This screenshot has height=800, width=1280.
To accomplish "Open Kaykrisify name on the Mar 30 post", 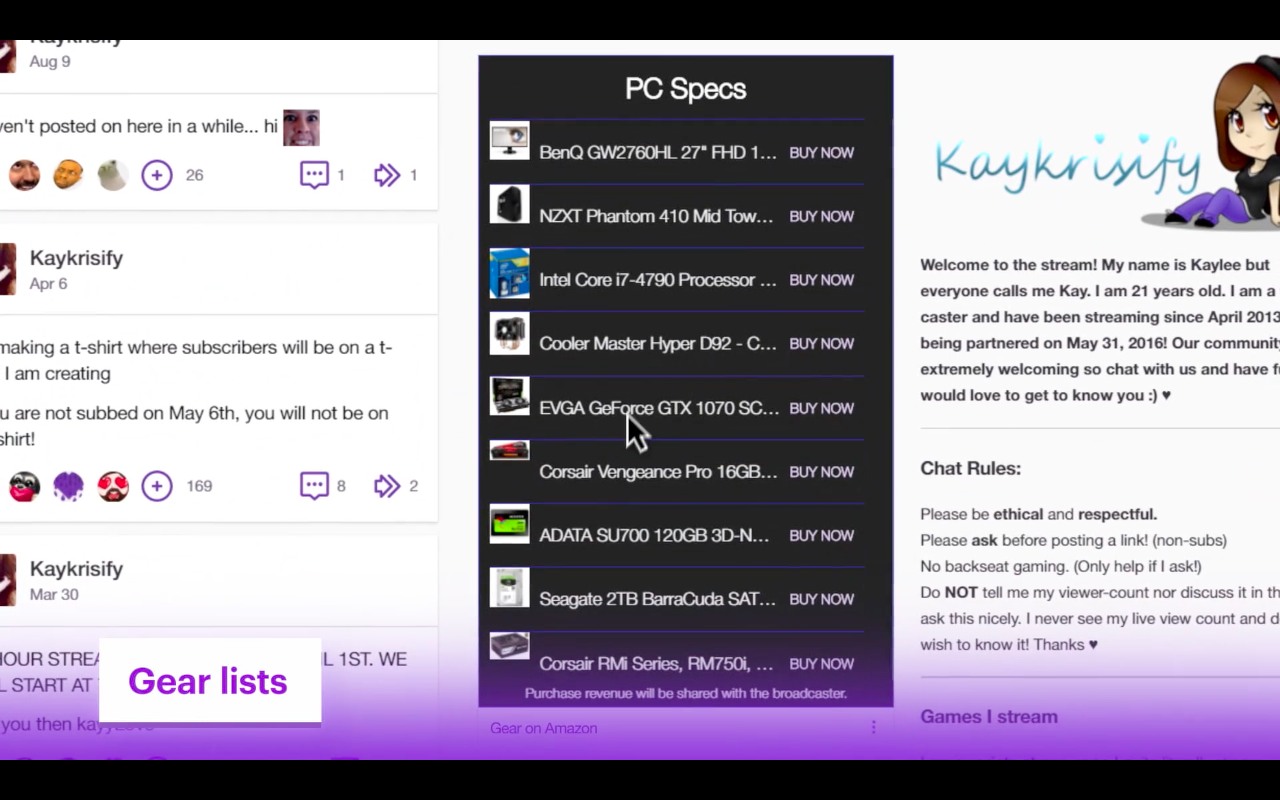I will 76,569.
